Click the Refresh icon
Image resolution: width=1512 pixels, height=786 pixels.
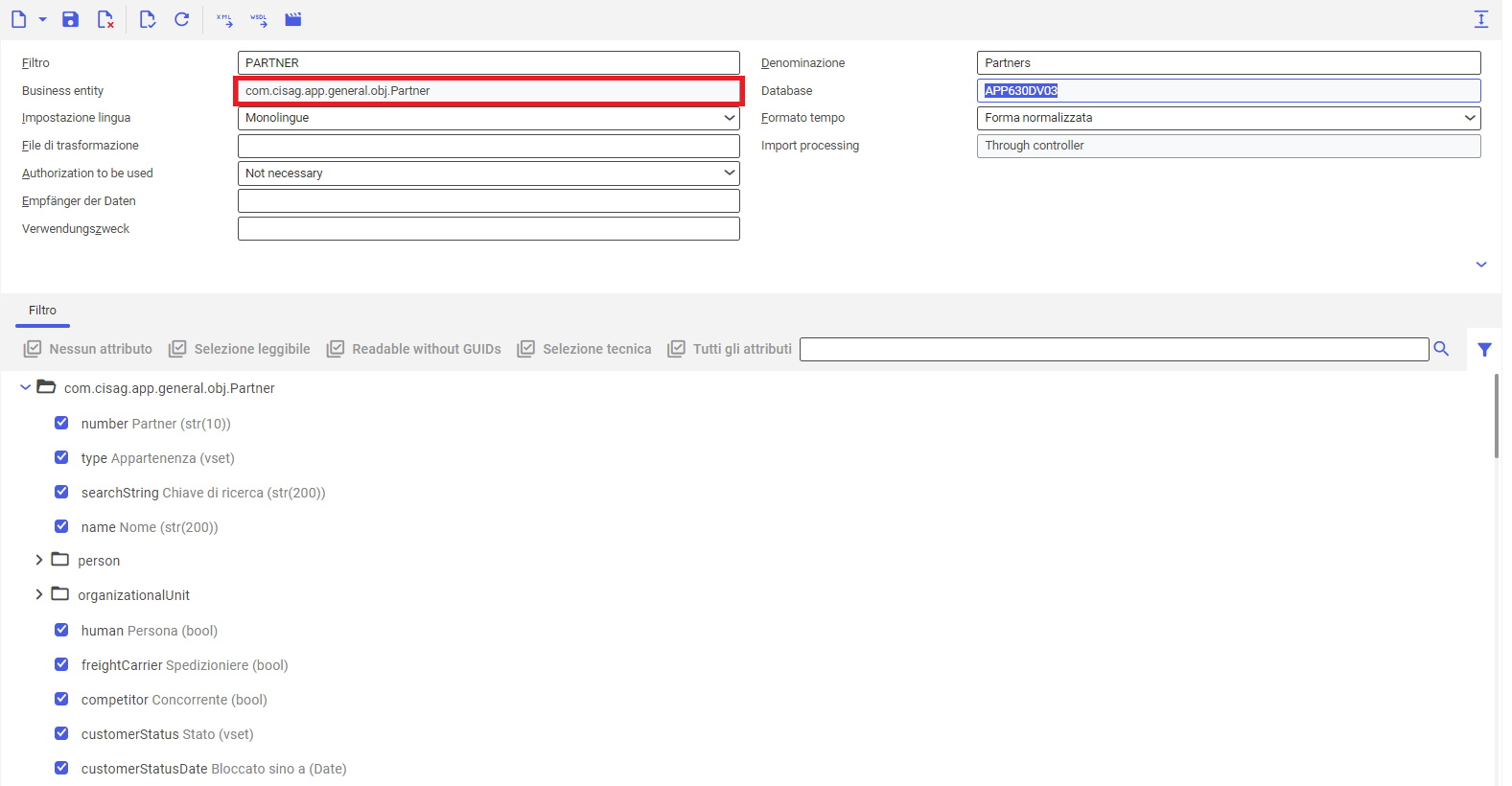point(181,19)
